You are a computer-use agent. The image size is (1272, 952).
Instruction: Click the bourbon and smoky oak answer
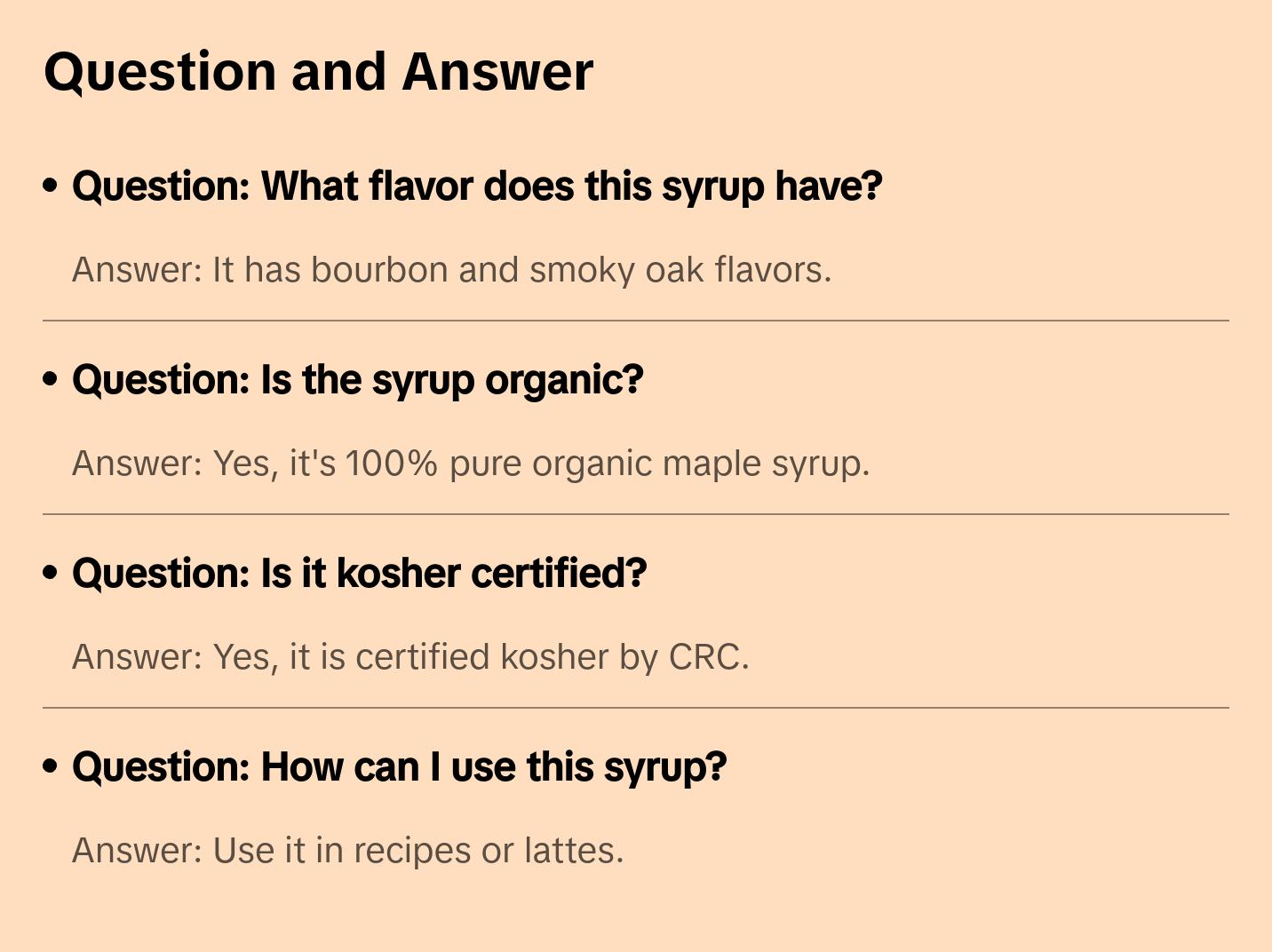pyautogui.click(x=451, y=270)
